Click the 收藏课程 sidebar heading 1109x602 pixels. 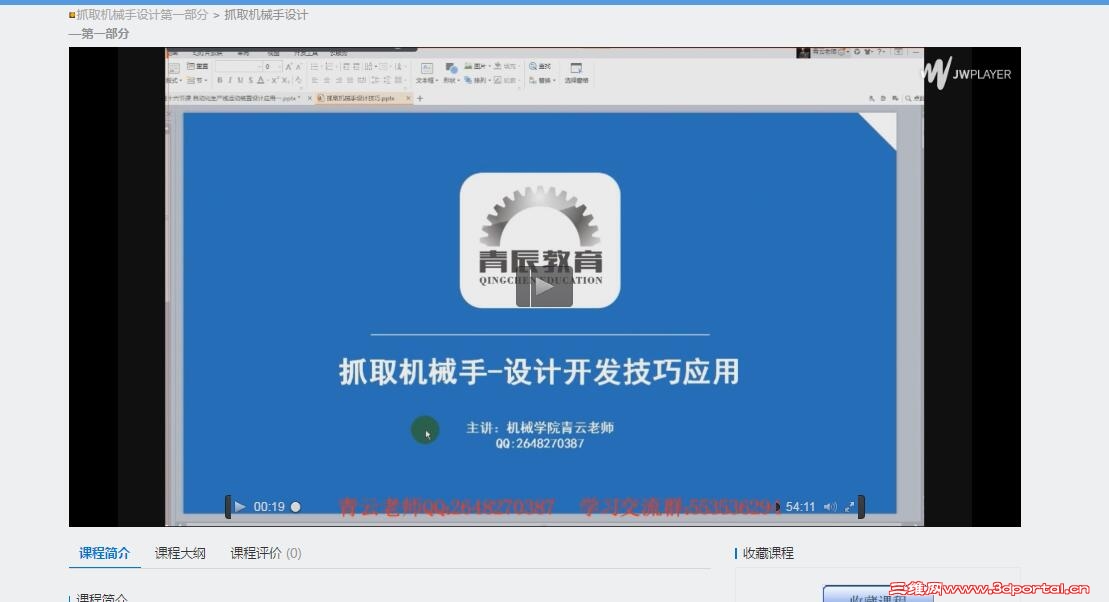[x=768, y=553]
